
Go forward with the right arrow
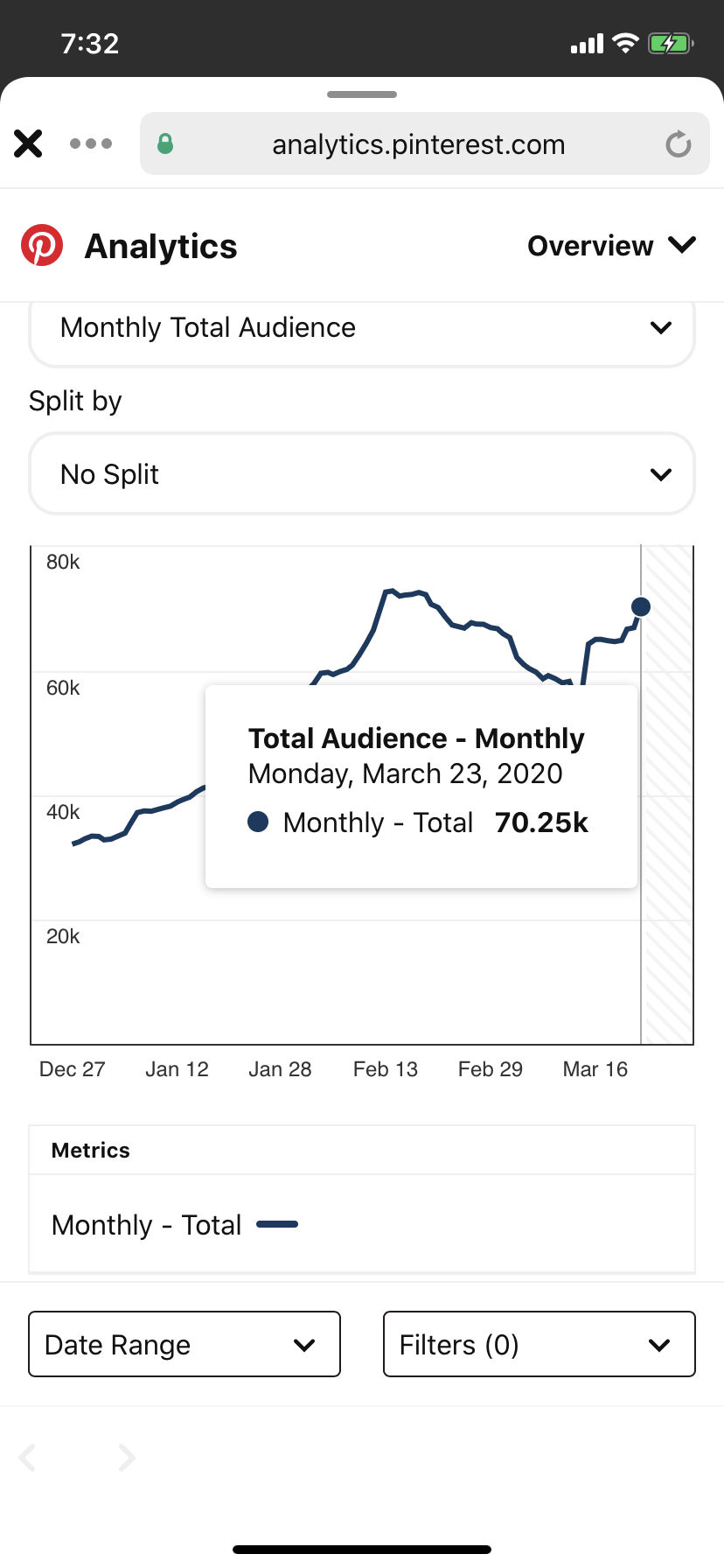[x=127, y=1457]
